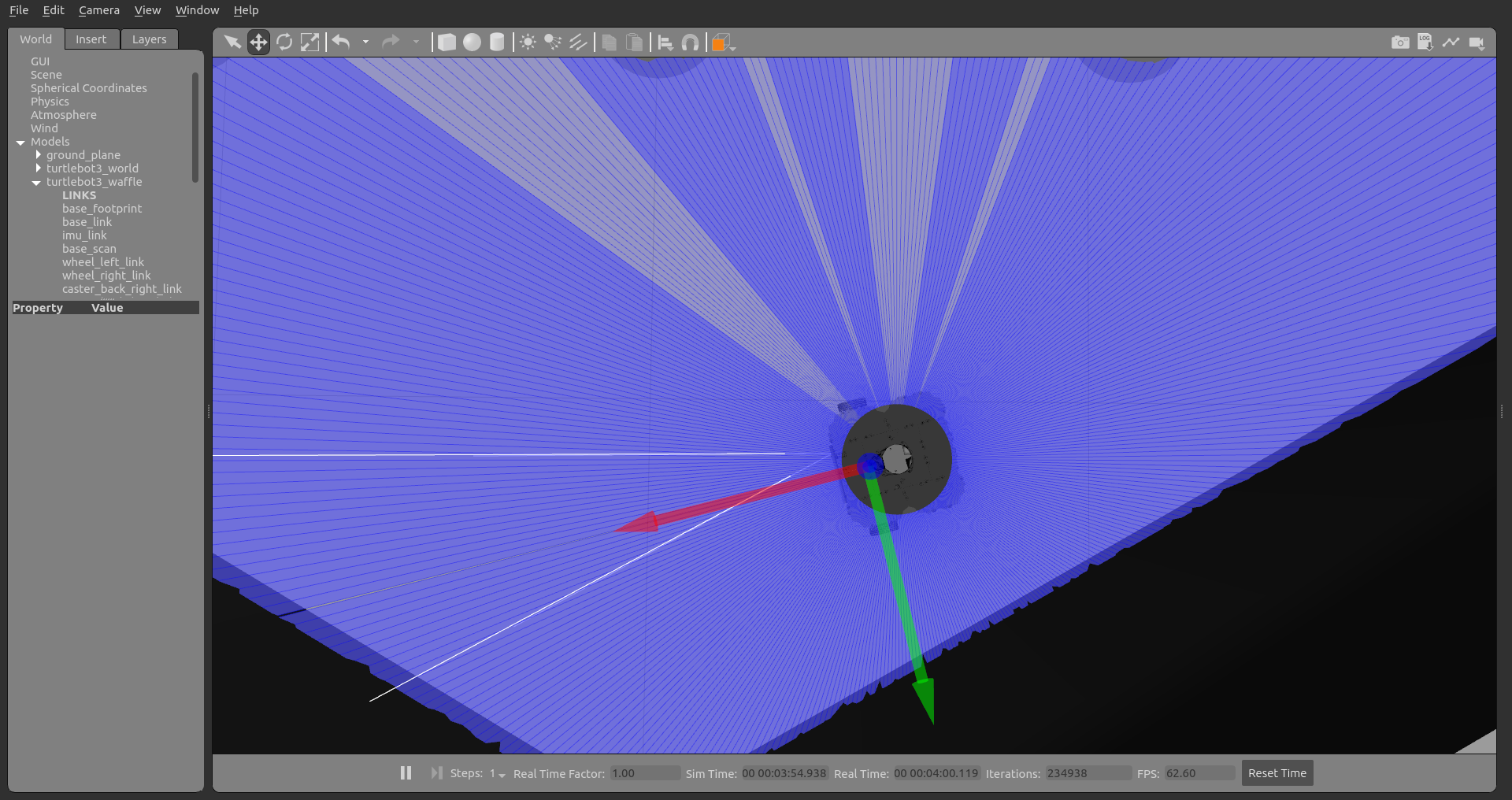Activate the rotate mode tool

pyautogui.click(x=284, y=43)
